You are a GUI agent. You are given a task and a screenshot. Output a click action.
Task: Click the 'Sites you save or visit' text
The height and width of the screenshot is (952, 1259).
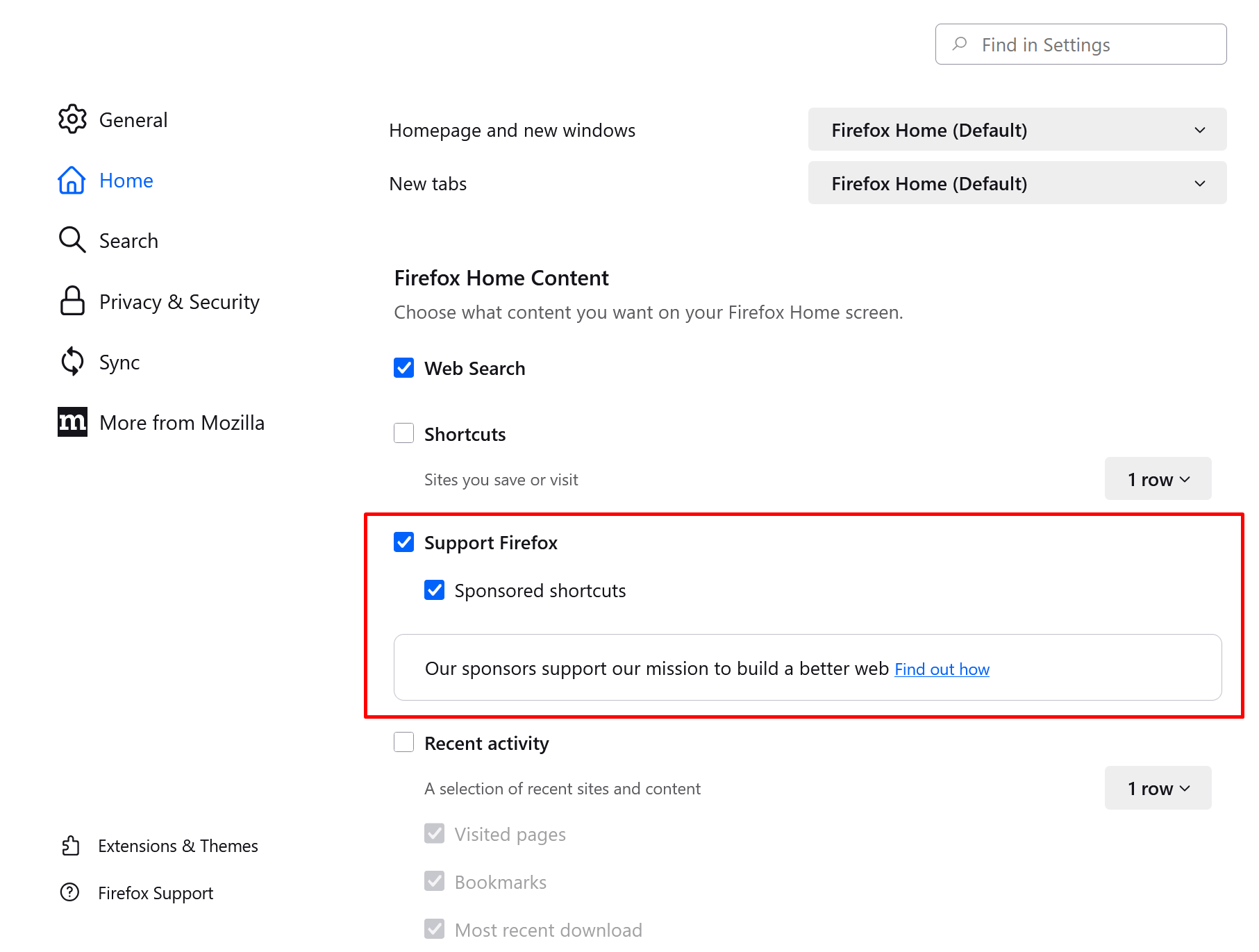pos(501,480)
